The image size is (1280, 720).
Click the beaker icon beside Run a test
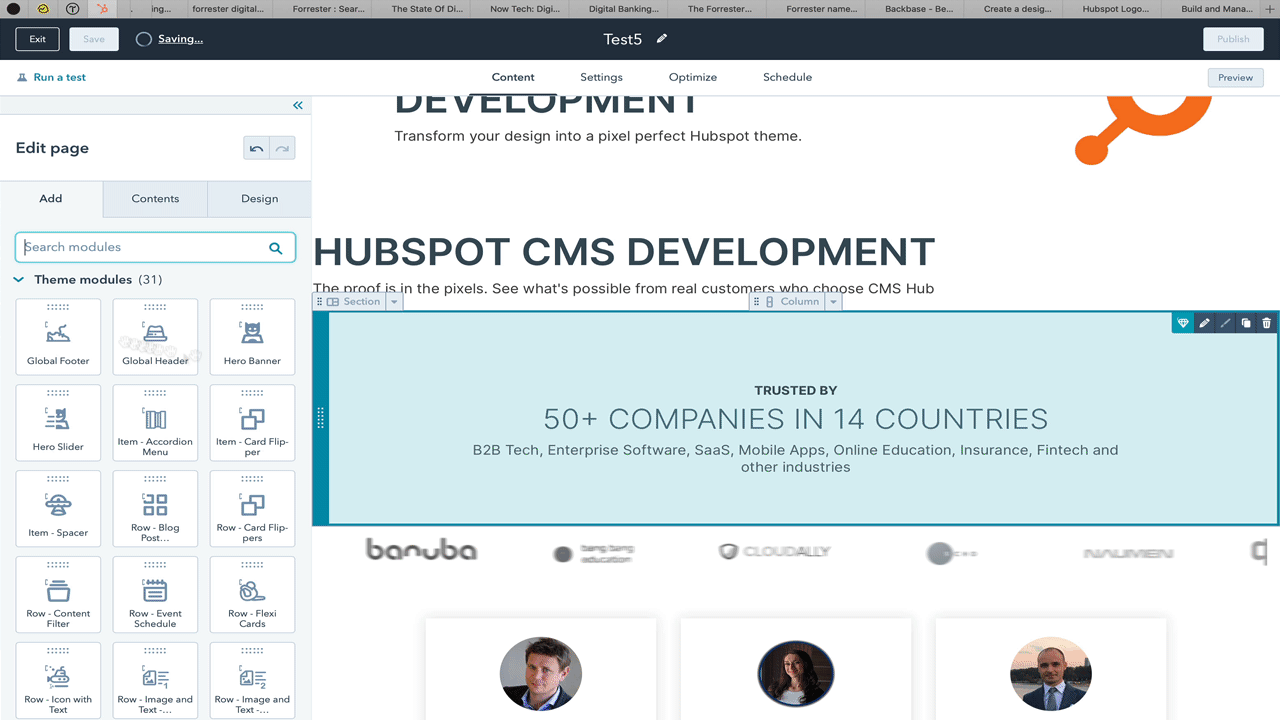(x=21, y=77)
